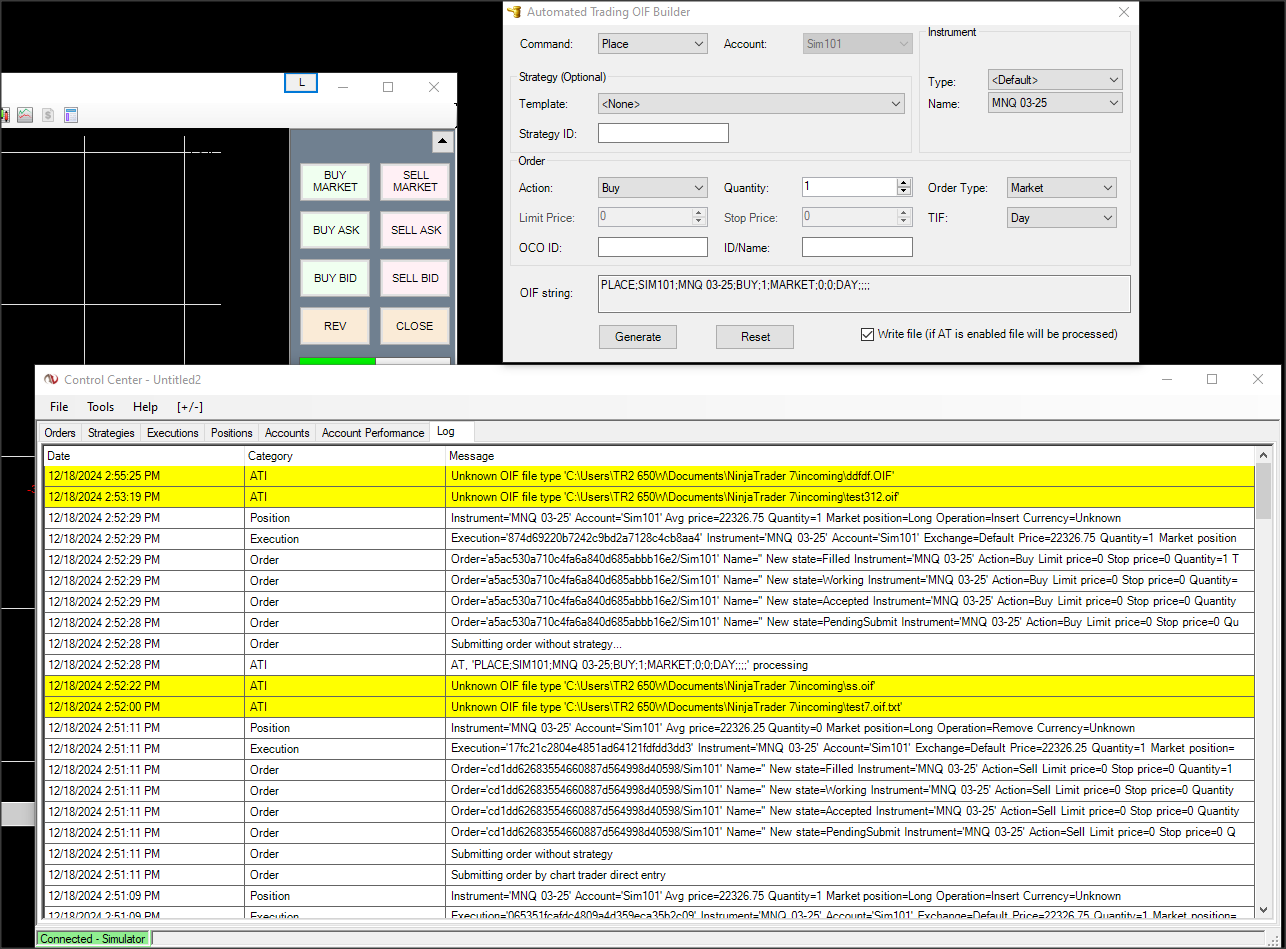Screen dimensions: 1286x949
Task: Open the Instrument Type dropdown
Action: click(x=1055, y=80)
